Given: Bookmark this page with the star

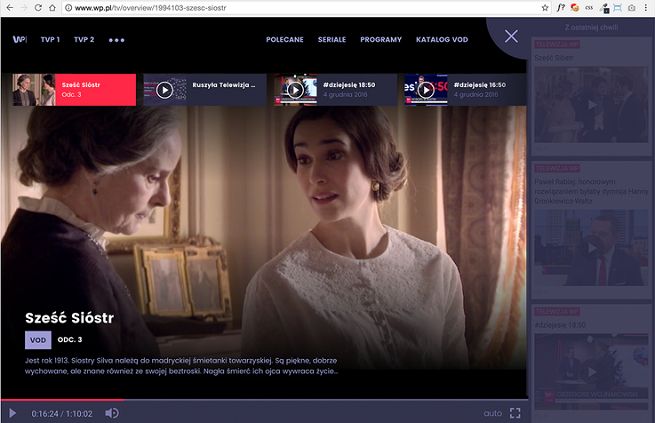Looking at the screenshot, I should pyautogui.click(x=545, y=8).
